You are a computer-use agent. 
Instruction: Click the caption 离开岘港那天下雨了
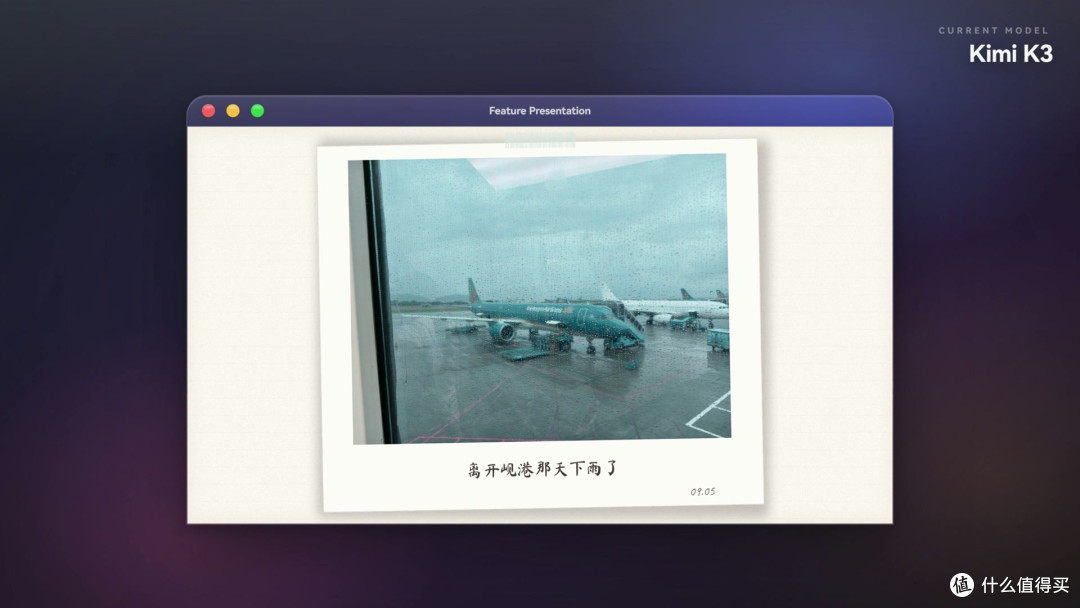point(543,469)
